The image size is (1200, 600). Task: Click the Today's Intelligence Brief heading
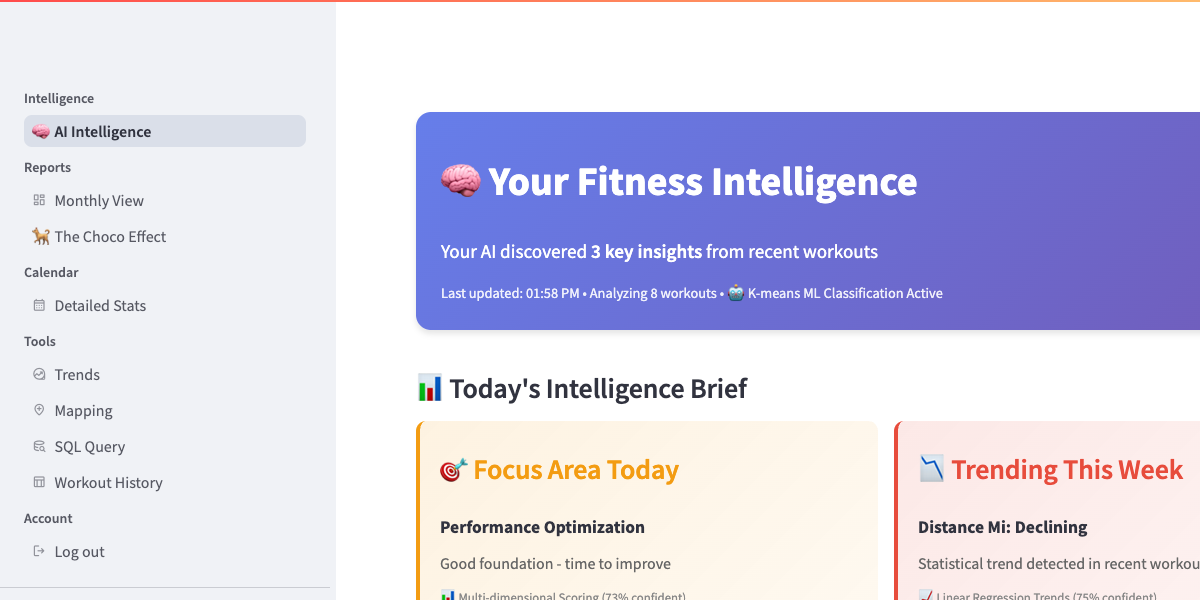(598, 388)
